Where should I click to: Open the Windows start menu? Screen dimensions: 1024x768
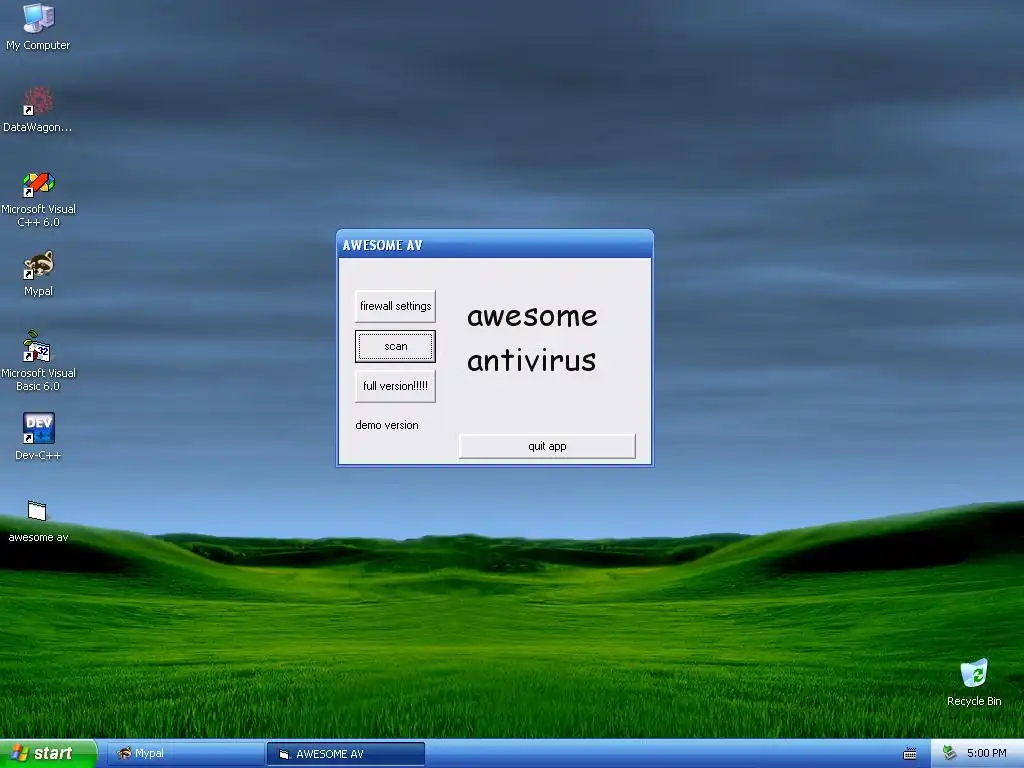pos(48,754)
